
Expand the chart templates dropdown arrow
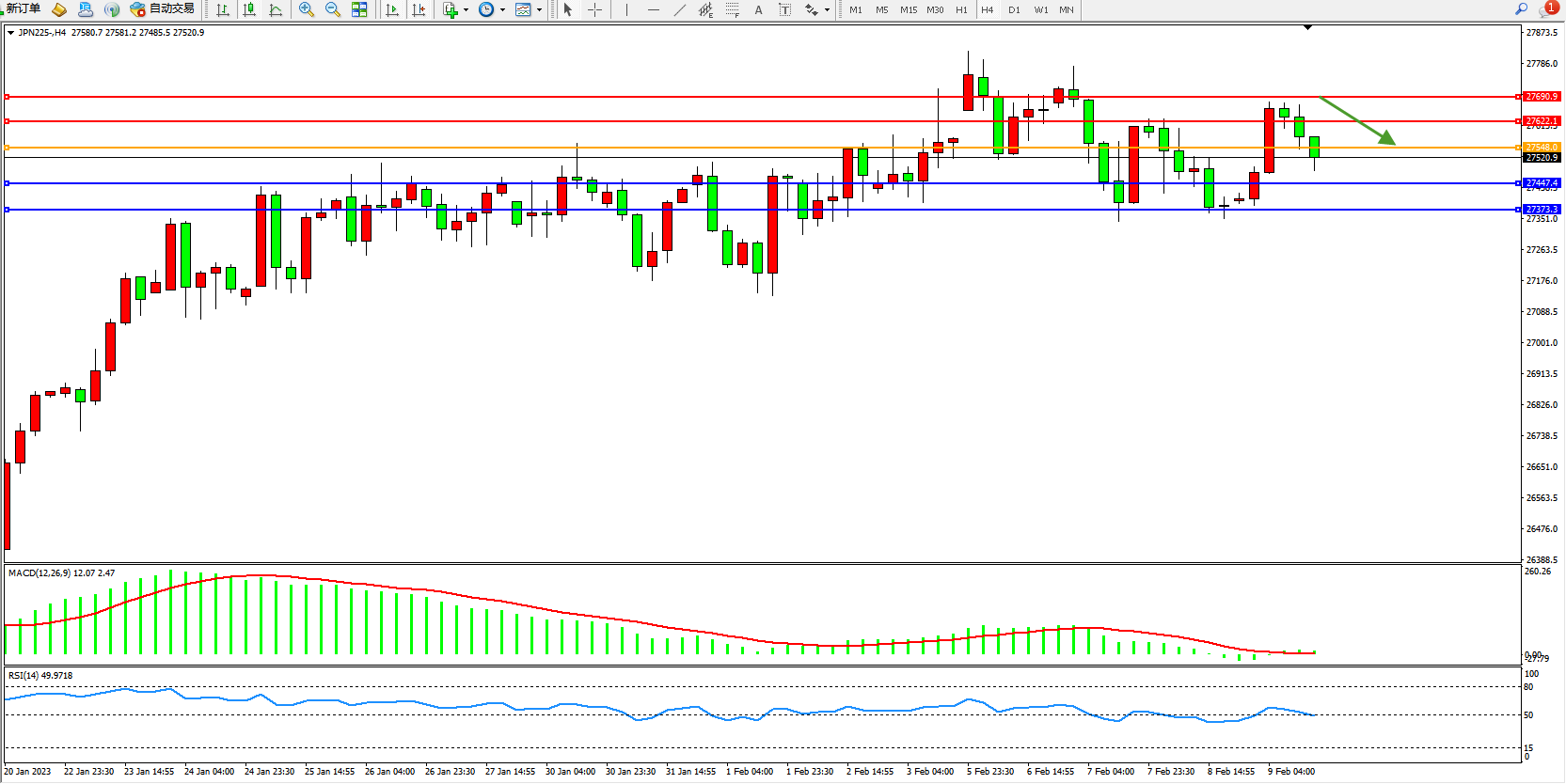539,10
